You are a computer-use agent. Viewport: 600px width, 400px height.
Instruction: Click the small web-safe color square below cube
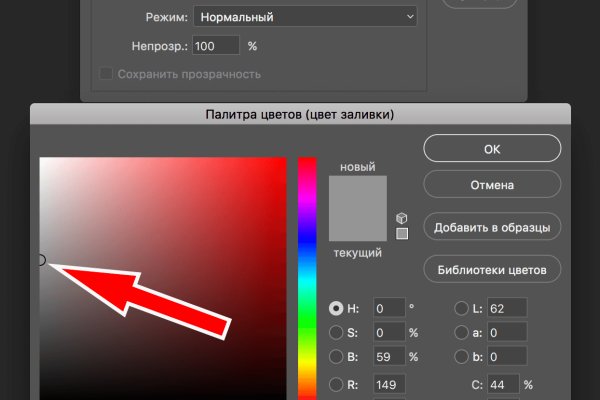click(x=402, y=234)
